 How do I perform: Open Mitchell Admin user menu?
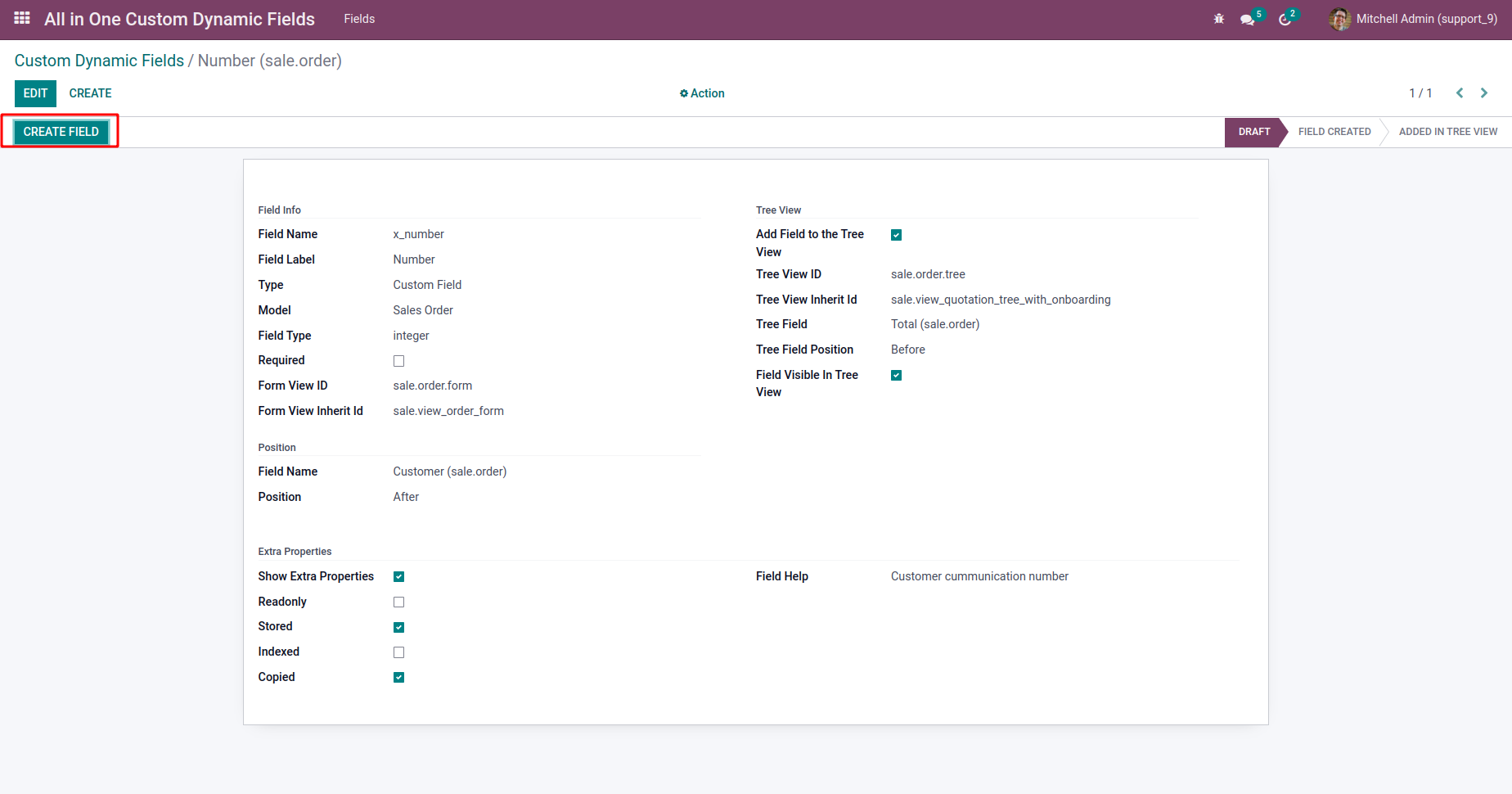(1414, 19)
